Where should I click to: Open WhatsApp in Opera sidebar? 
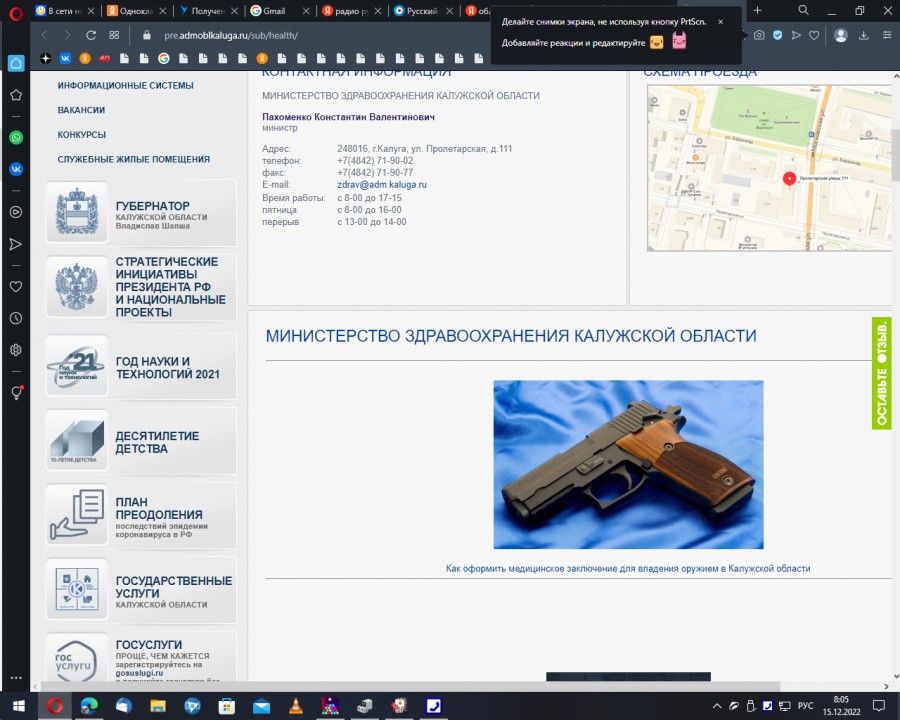16,137
